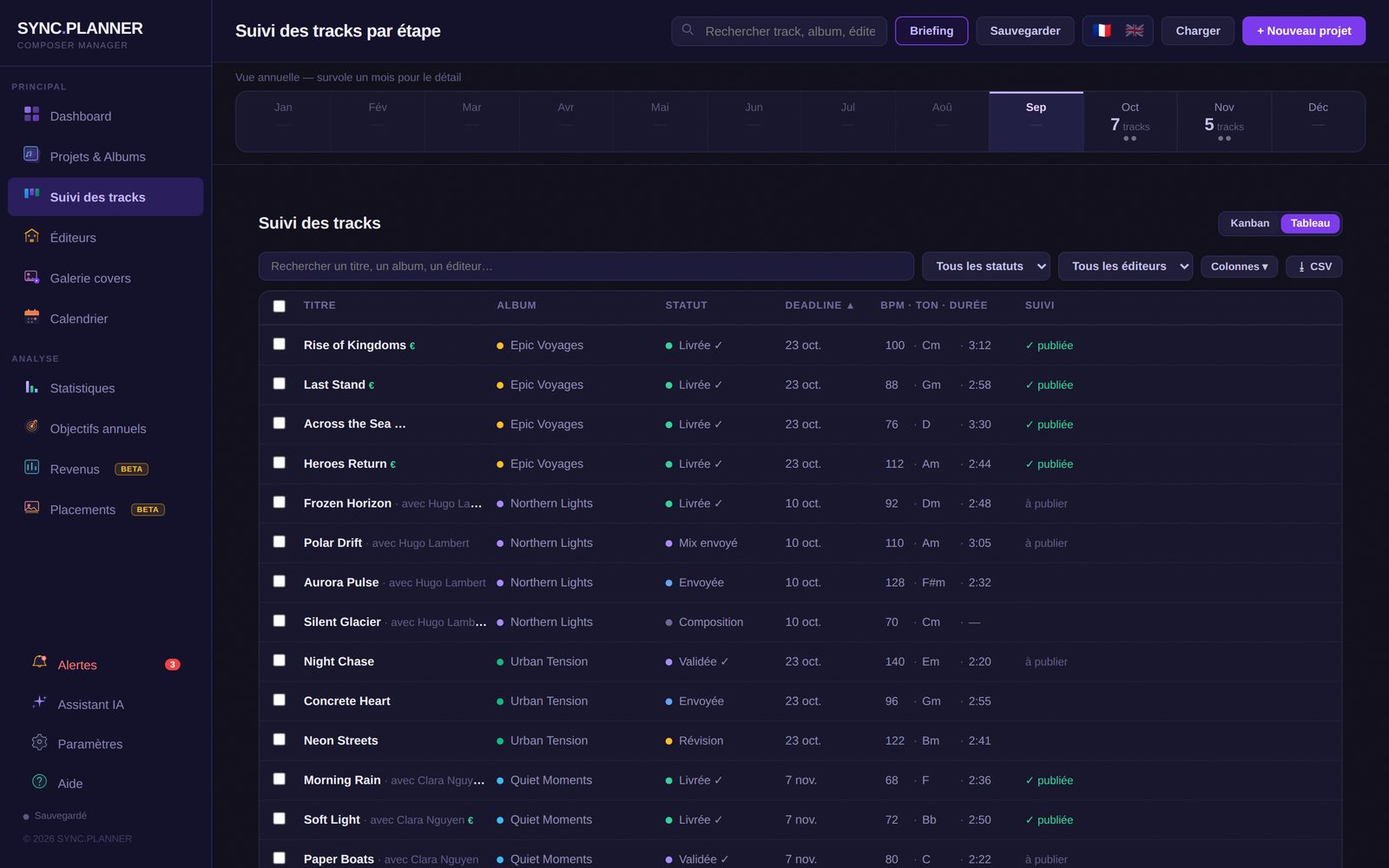
Task: Click the magnifier icon in top search
Action: tap(688, 30)
